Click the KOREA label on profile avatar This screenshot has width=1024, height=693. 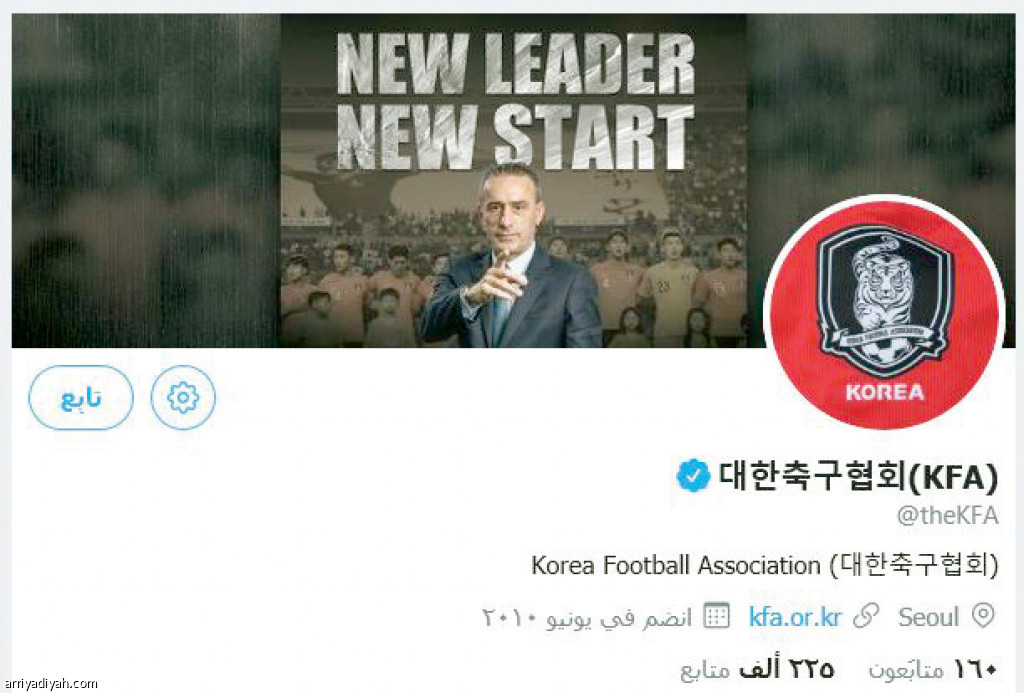click(x=885, y=392)
